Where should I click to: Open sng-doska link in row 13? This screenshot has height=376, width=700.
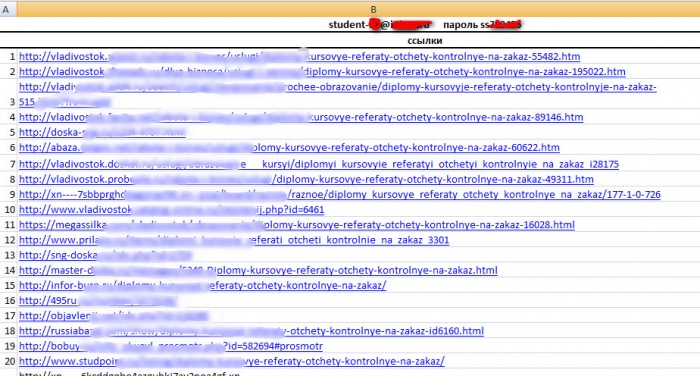105,255
